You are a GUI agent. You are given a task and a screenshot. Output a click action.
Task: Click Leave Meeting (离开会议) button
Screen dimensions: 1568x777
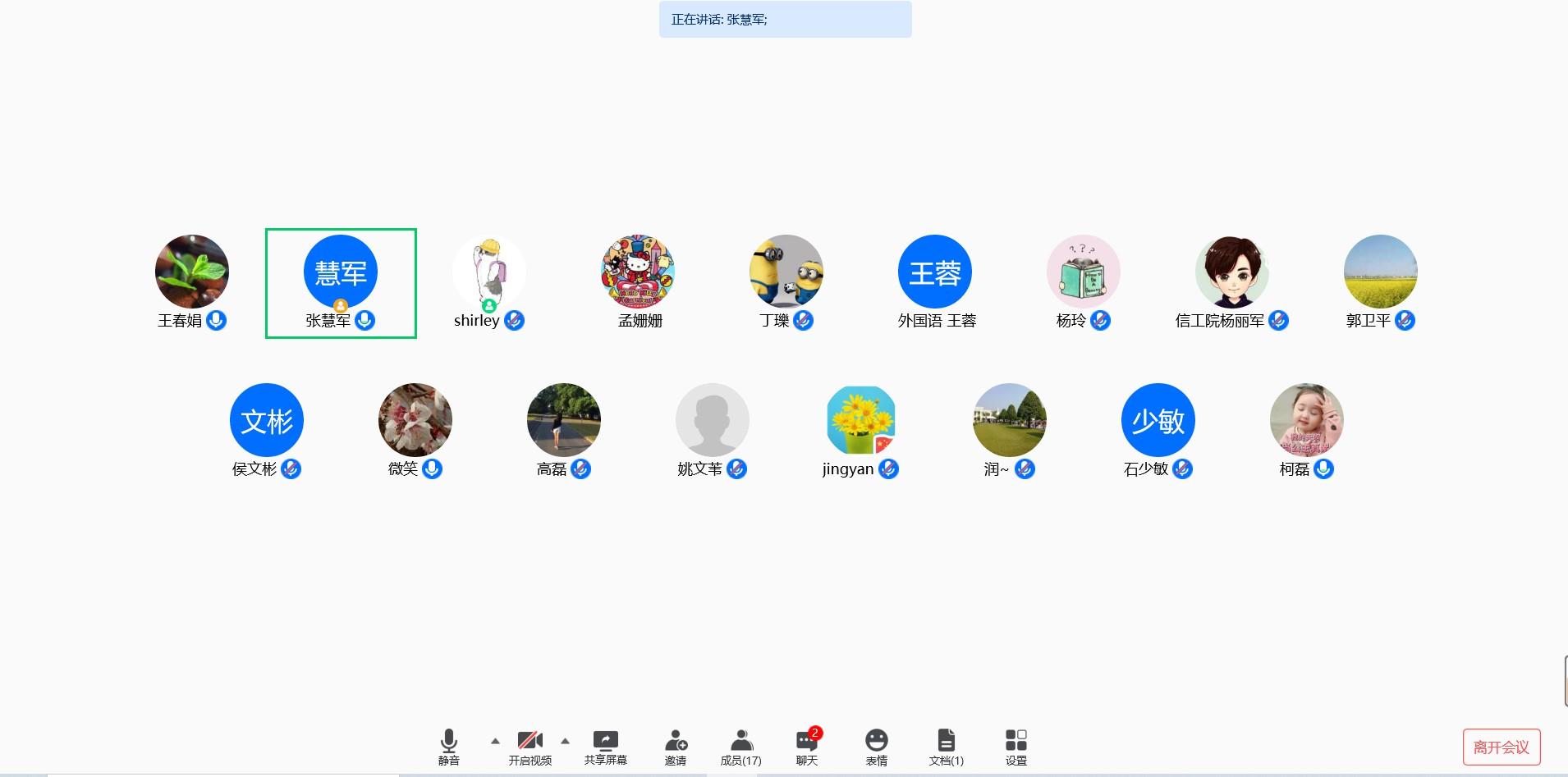coord(1501,747)
